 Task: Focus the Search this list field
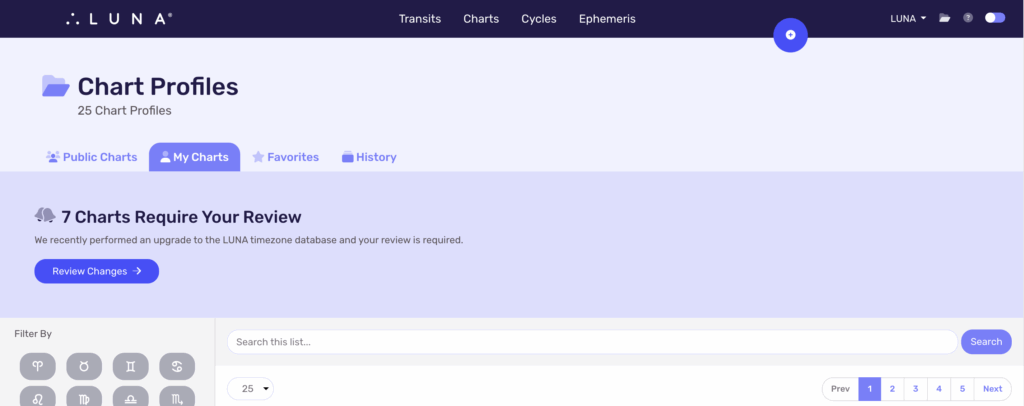point(591,342)
